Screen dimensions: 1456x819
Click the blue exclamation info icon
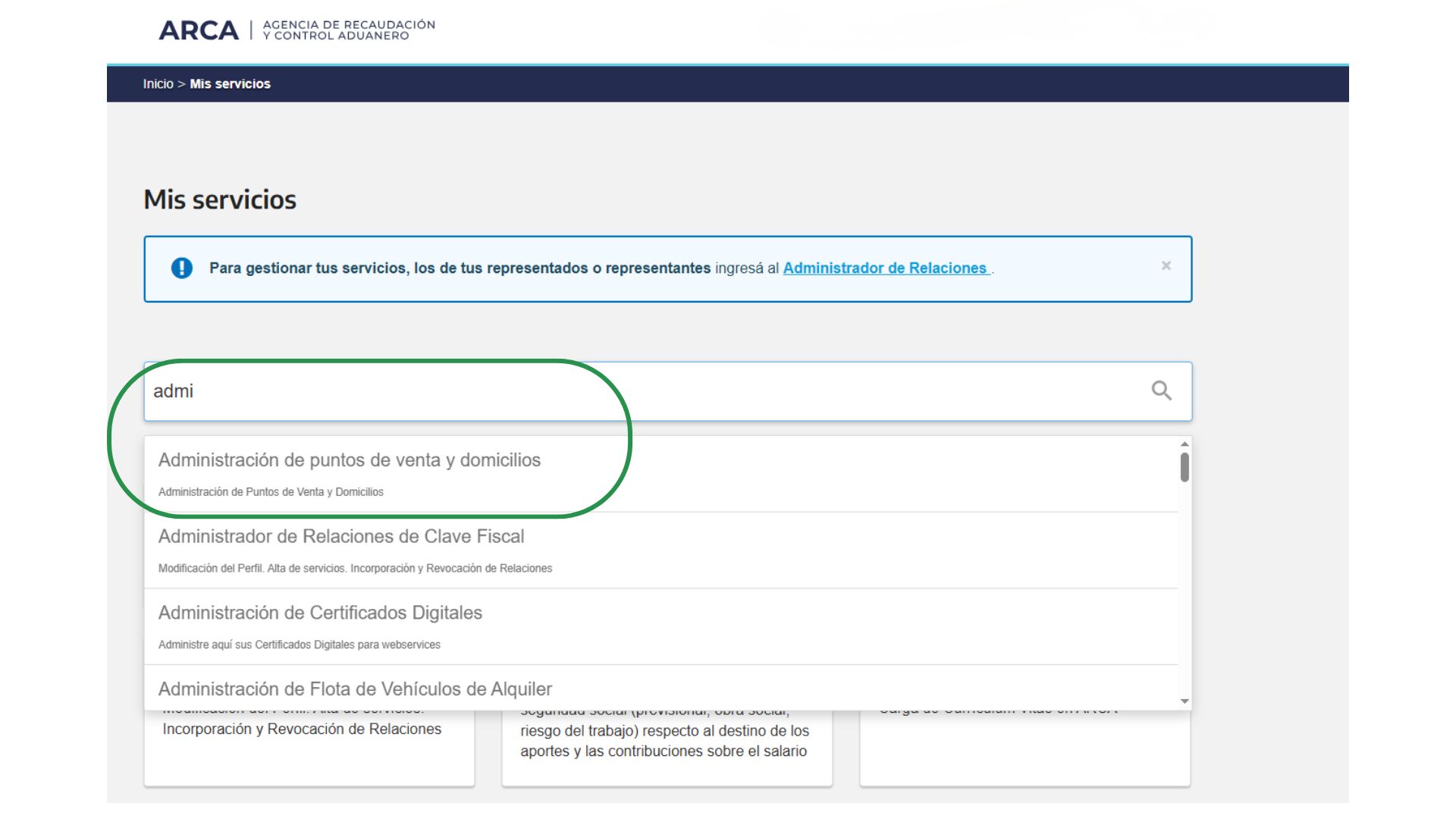[181, 268]
